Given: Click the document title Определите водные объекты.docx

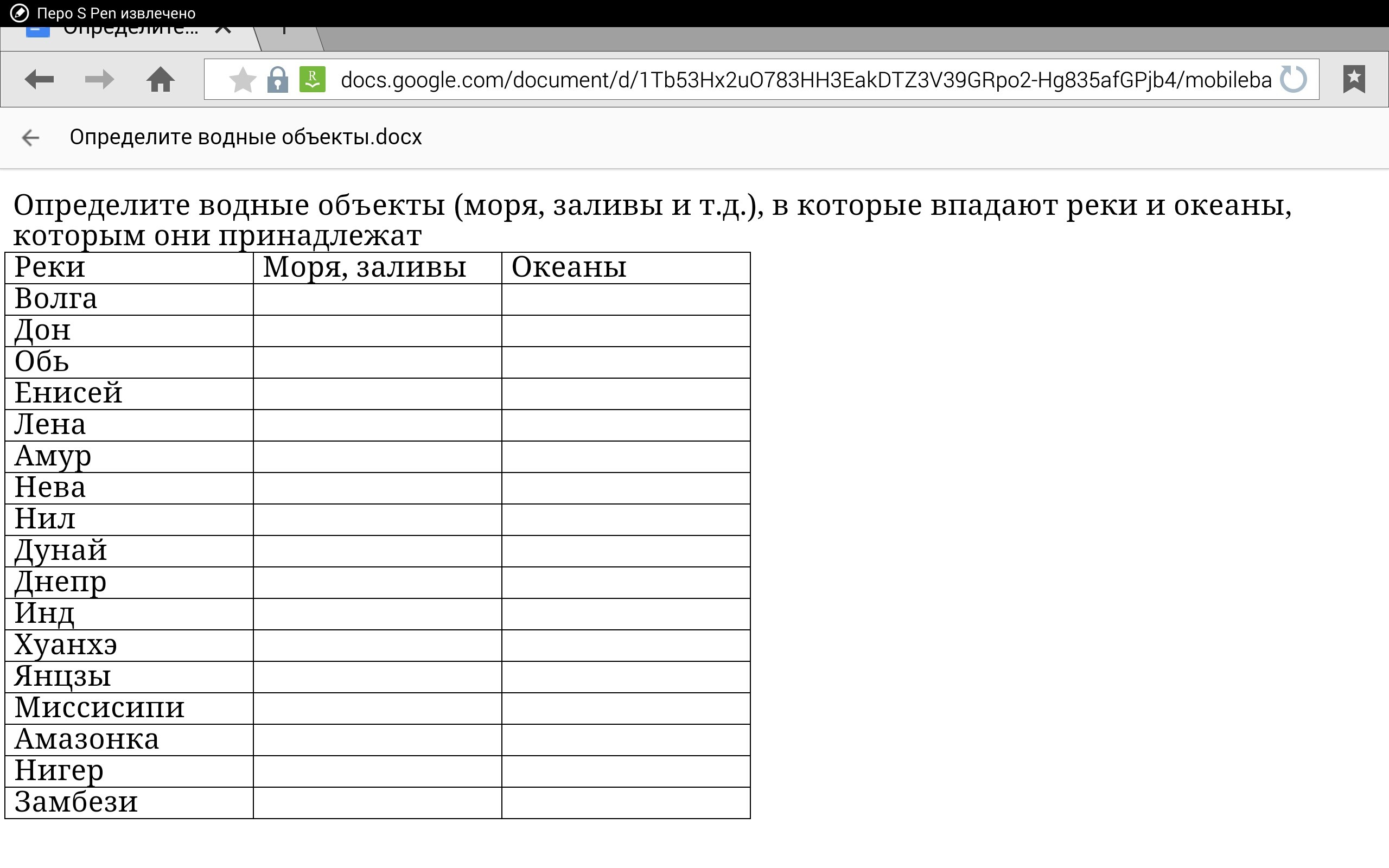Looking at the screenshot, I should point(246,138).
